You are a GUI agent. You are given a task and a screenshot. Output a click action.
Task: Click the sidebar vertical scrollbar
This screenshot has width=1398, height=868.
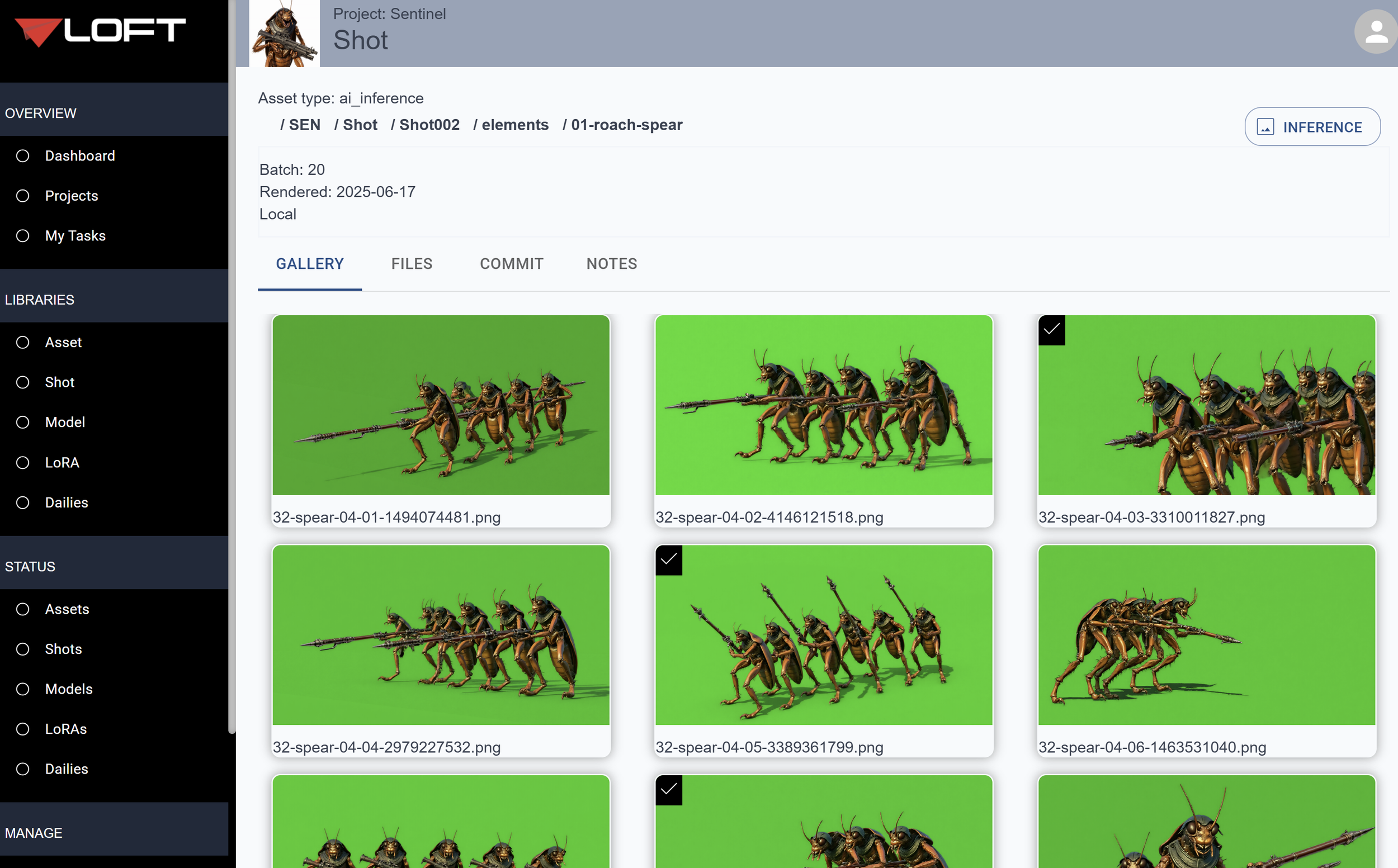coord(232,367)
